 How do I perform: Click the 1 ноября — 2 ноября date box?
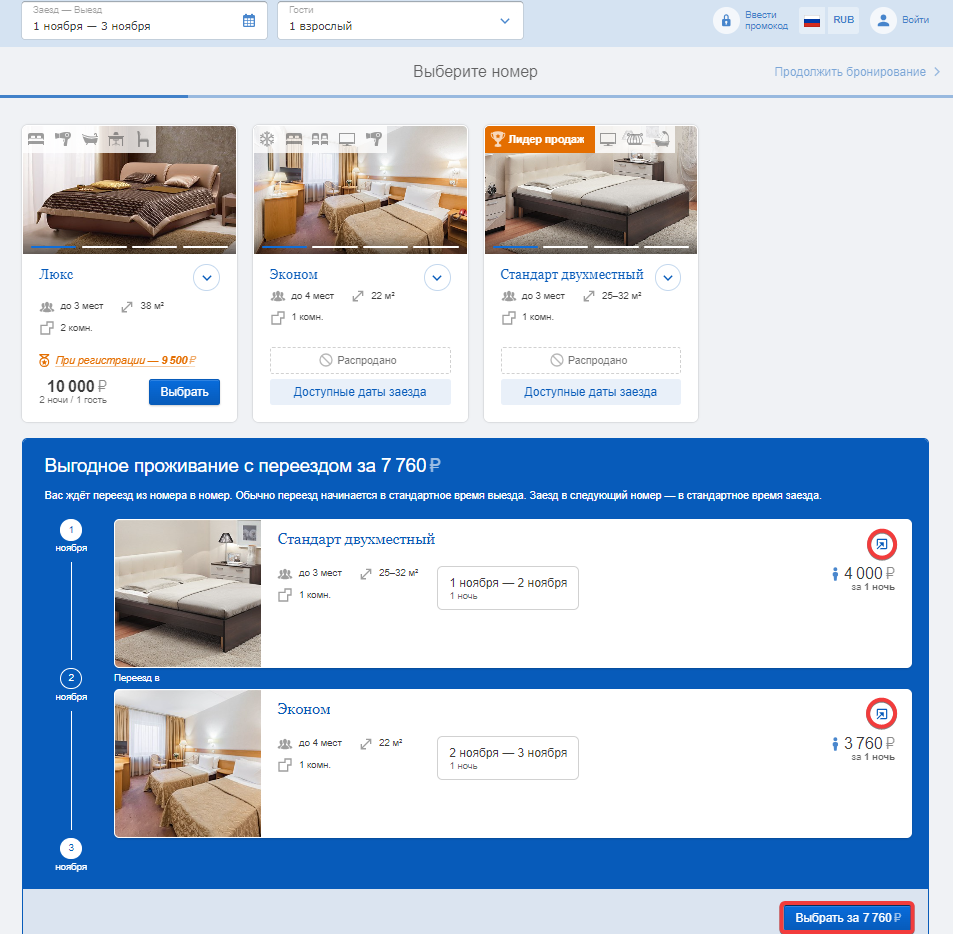coord(507,588)
